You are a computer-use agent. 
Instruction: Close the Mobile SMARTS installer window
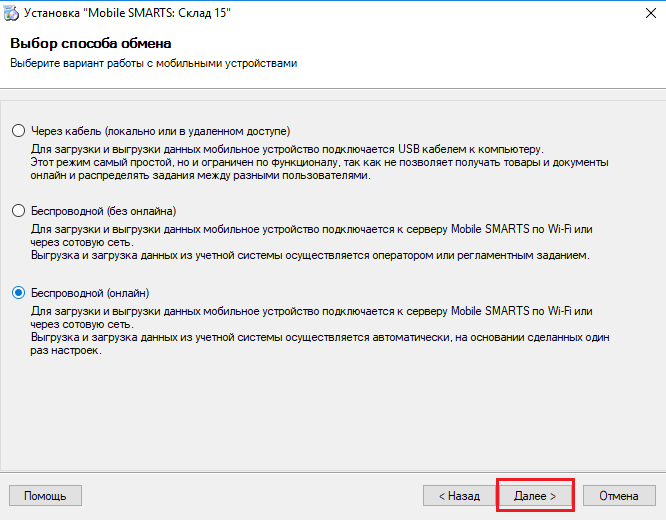(x=650, y=13)
